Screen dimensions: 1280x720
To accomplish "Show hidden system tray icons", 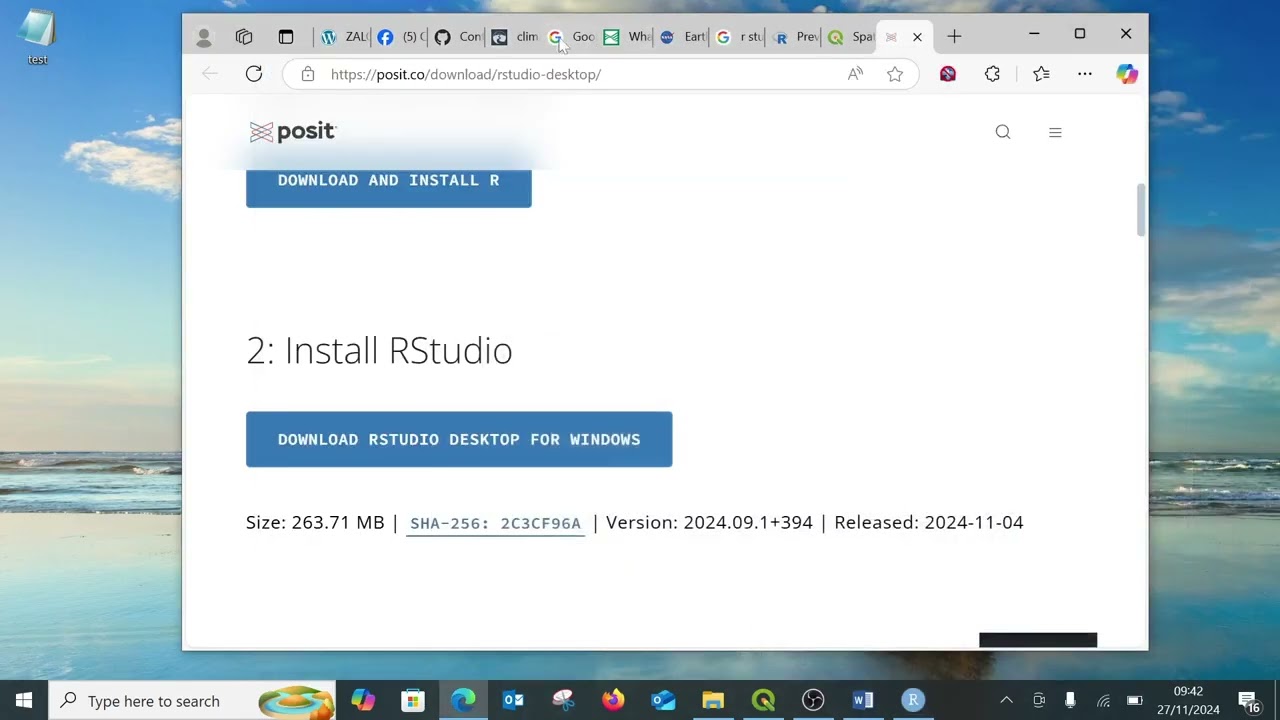I will [1007, 700].
